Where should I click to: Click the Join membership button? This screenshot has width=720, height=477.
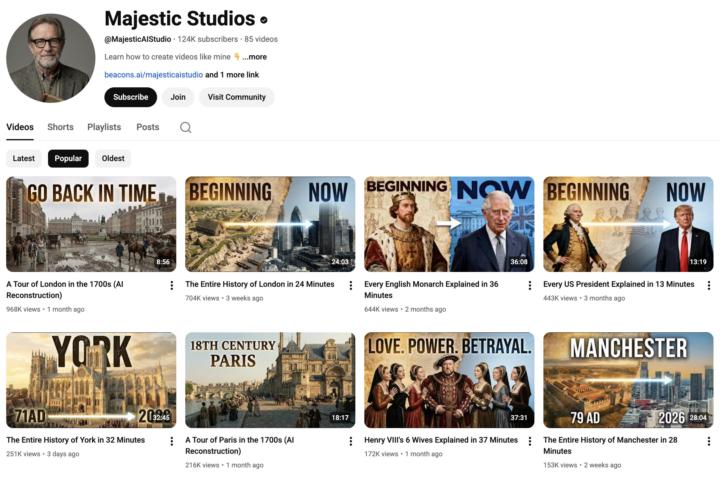tap(178, 97)
